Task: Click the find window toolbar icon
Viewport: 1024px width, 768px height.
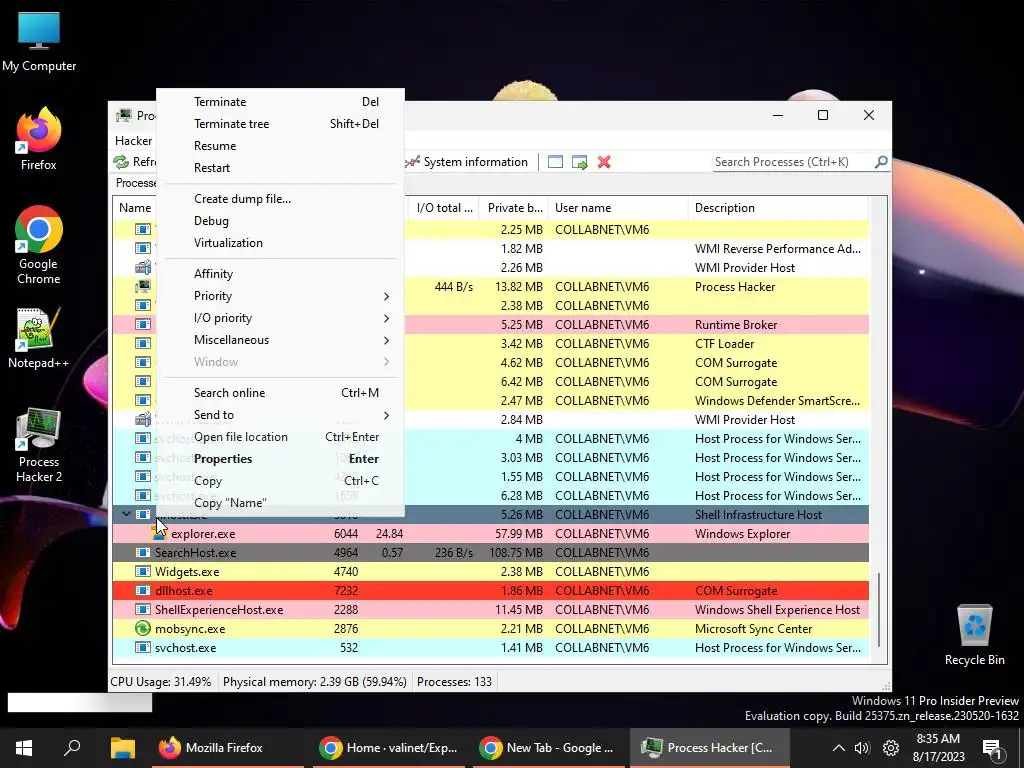Action: coord(555,162)
